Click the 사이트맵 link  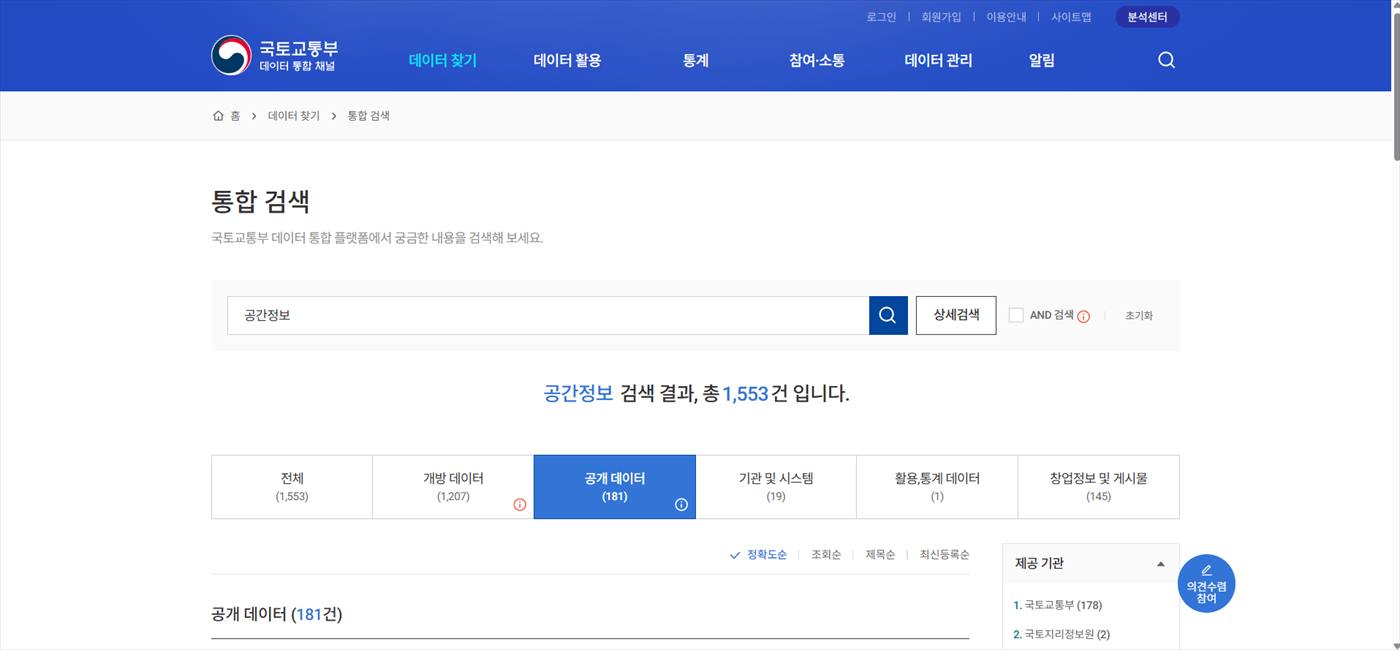click(x=1071, y=17)
